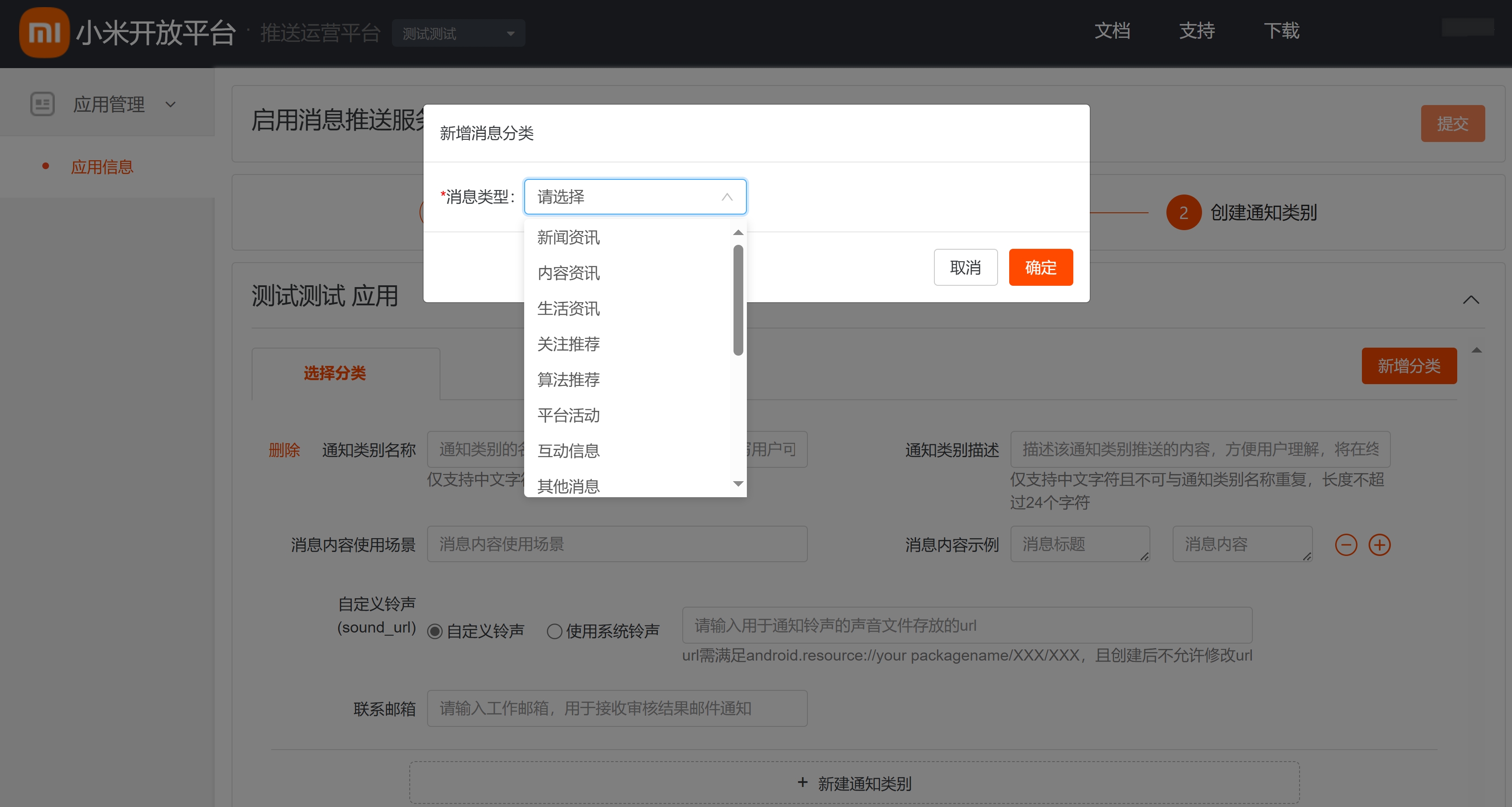1512x807 pixels.
Task: Close the 请选择 message type dropdown
Action: tap(727, 197)
